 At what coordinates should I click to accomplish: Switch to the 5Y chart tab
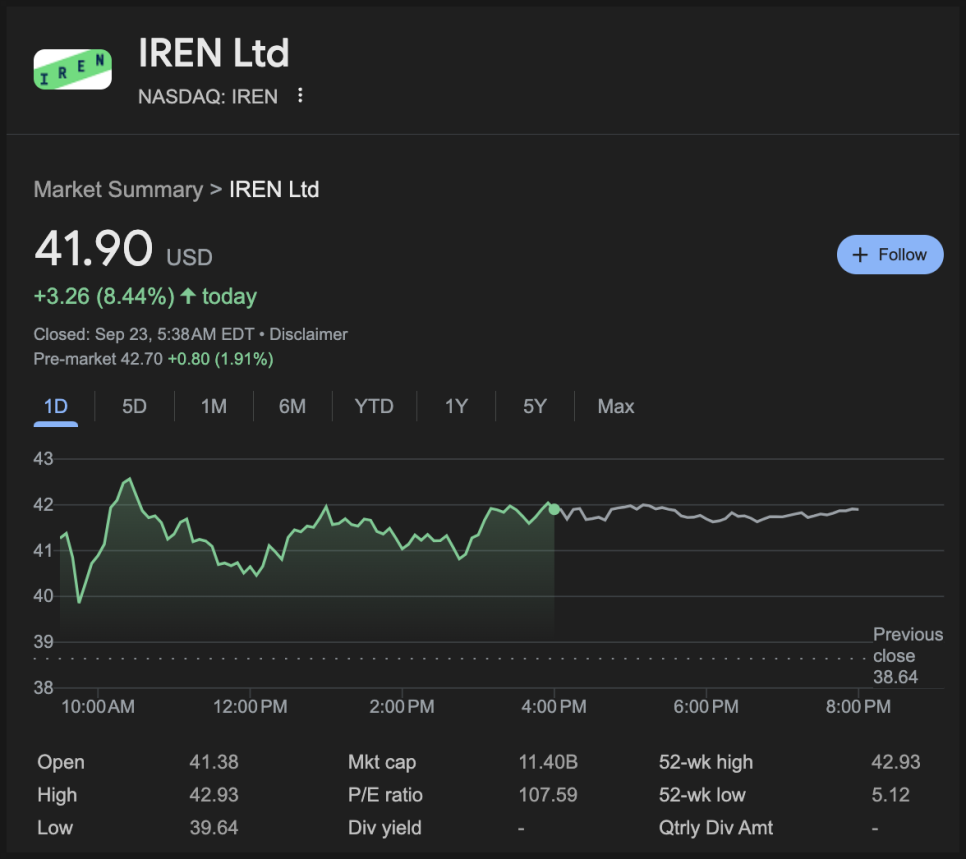pos(535,407)
